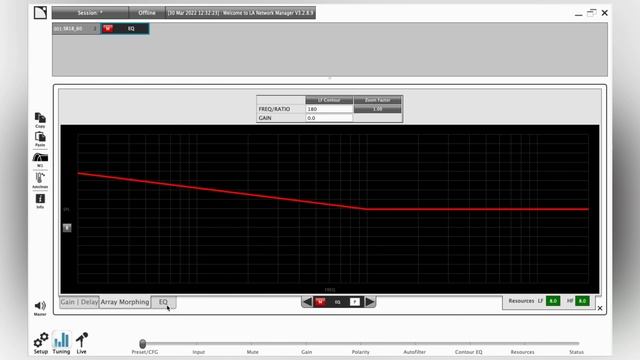Click the L-Acoustics logo icon at top left
The width and height of the screenshot is (640, 360).
click(x=40, y=13)
